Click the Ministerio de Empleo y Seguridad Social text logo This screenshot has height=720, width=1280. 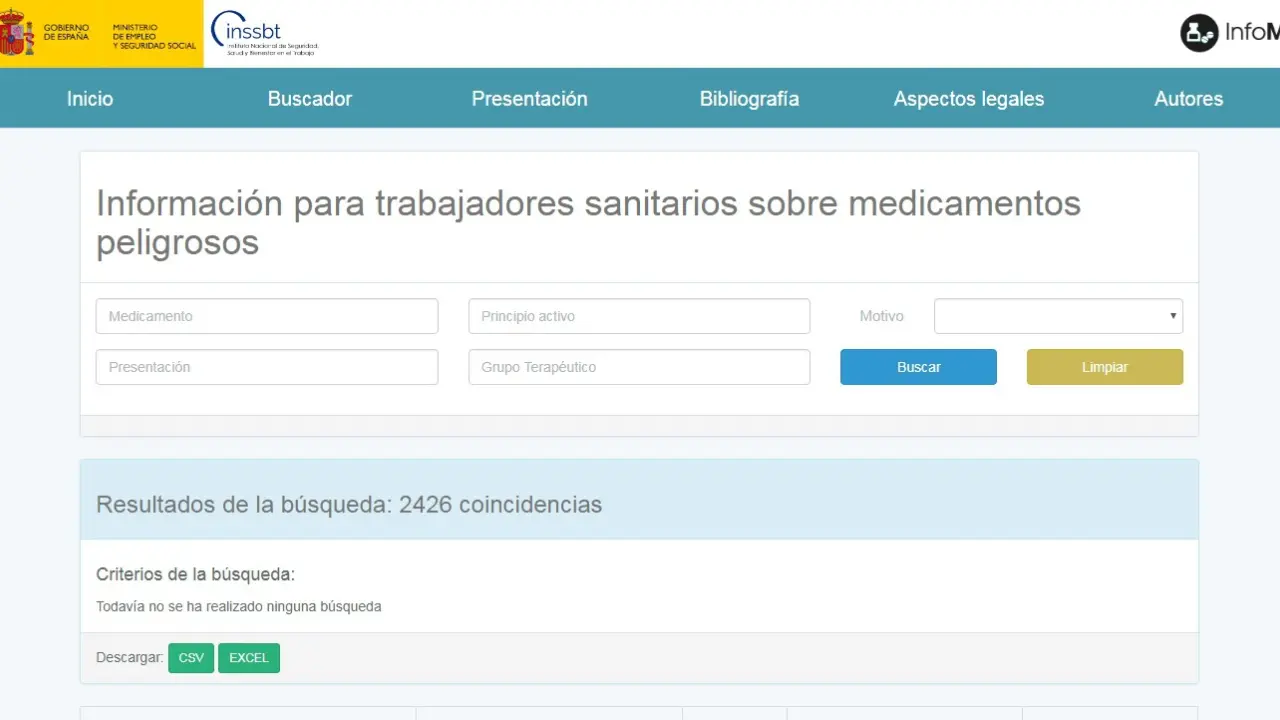(153, 36)
